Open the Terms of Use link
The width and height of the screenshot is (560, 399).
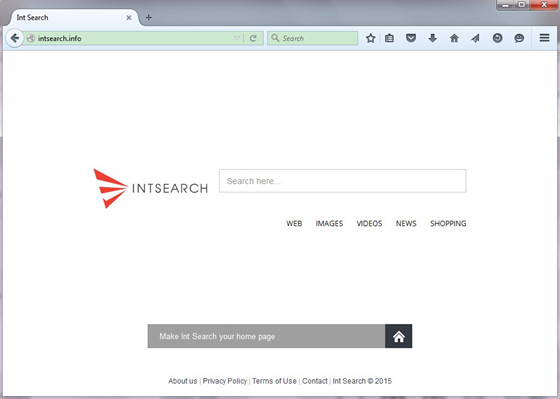pos(274,381)
